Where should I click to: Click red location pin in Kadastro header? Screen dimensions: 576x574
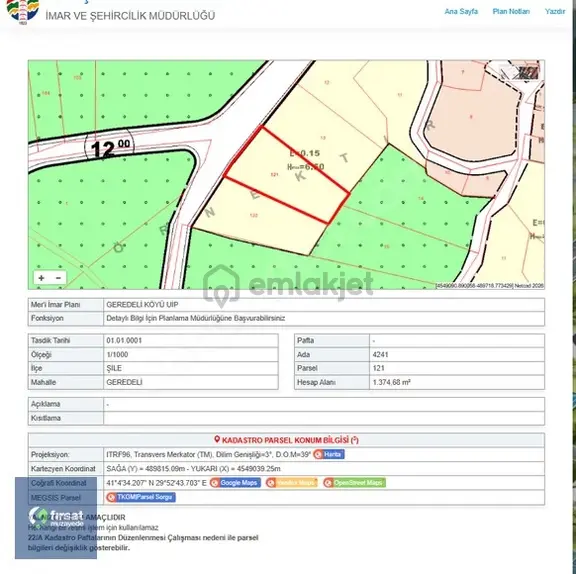click(x=217, y=440)
